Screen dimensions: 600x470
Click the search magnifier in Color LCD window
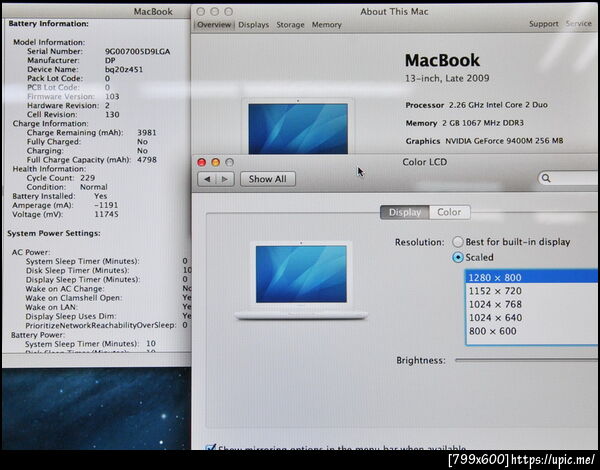[546, 178]
